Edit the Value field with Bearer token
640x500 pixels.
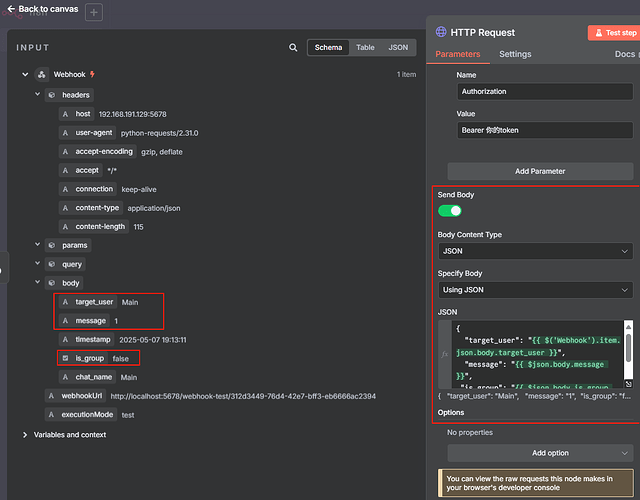545,130
